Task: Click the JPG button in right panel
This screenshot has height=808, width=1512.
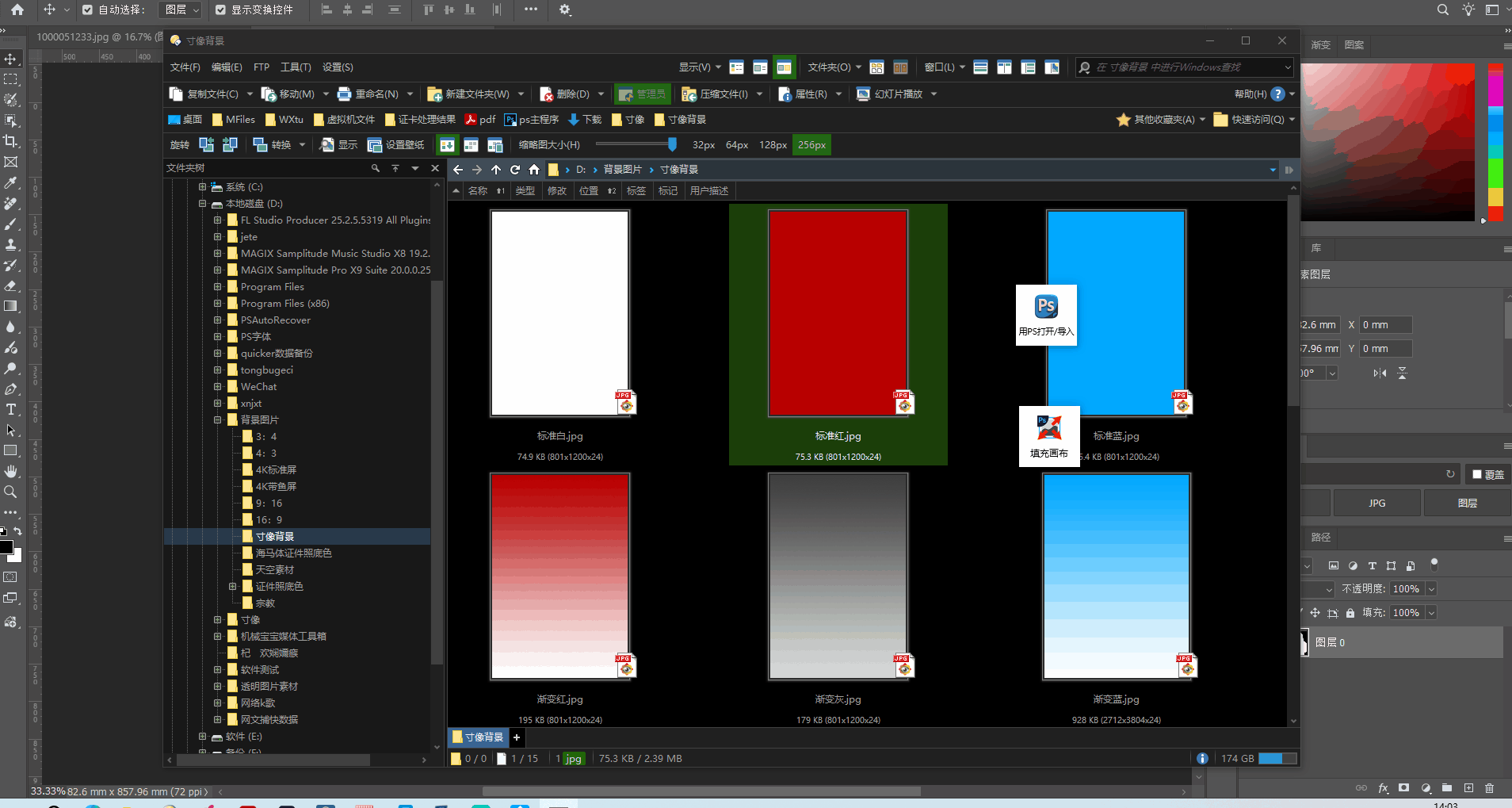Action: [1376, 504]
